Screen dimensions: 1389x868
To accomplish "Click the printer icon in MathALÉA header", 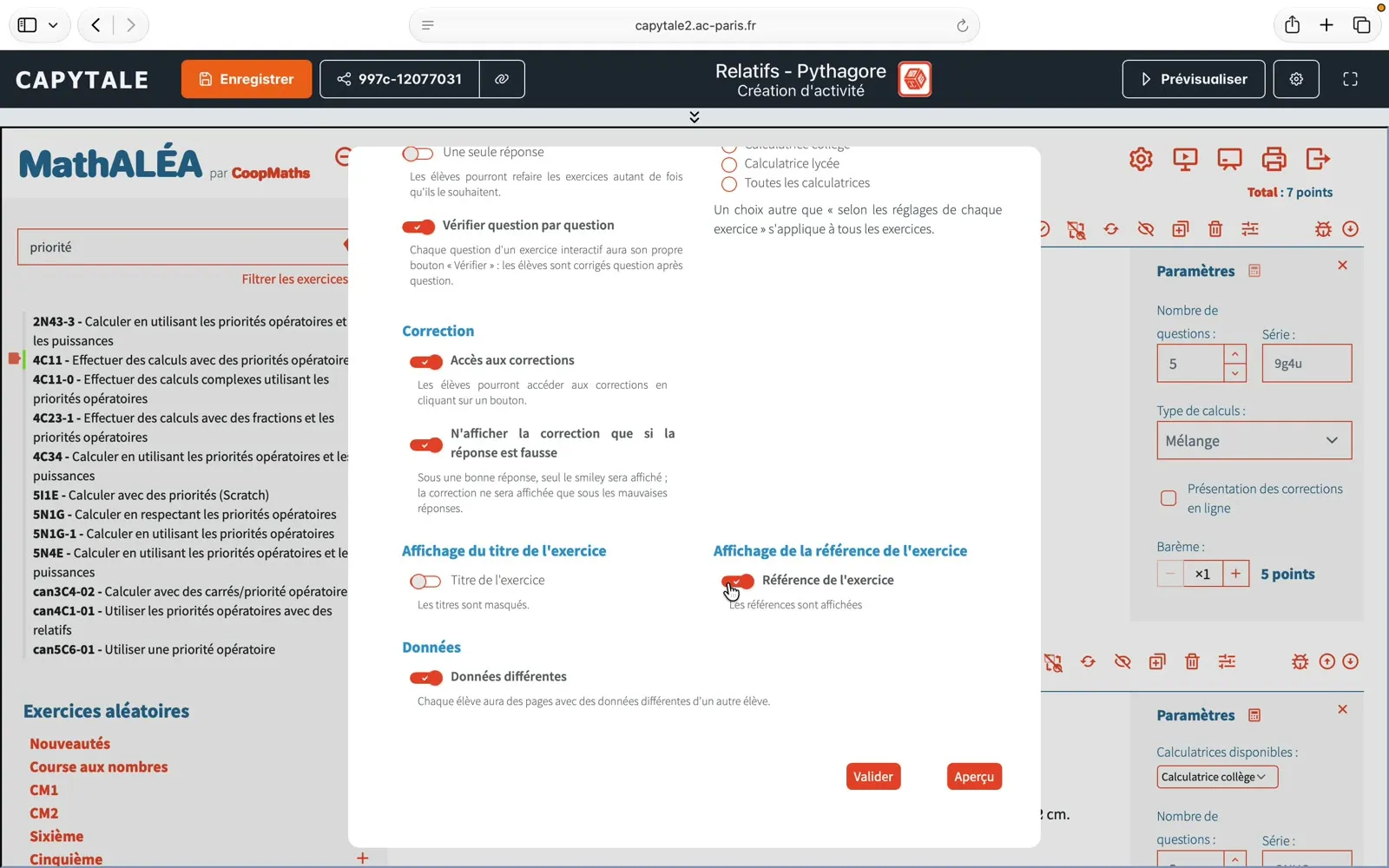I will click(1274, 159).
